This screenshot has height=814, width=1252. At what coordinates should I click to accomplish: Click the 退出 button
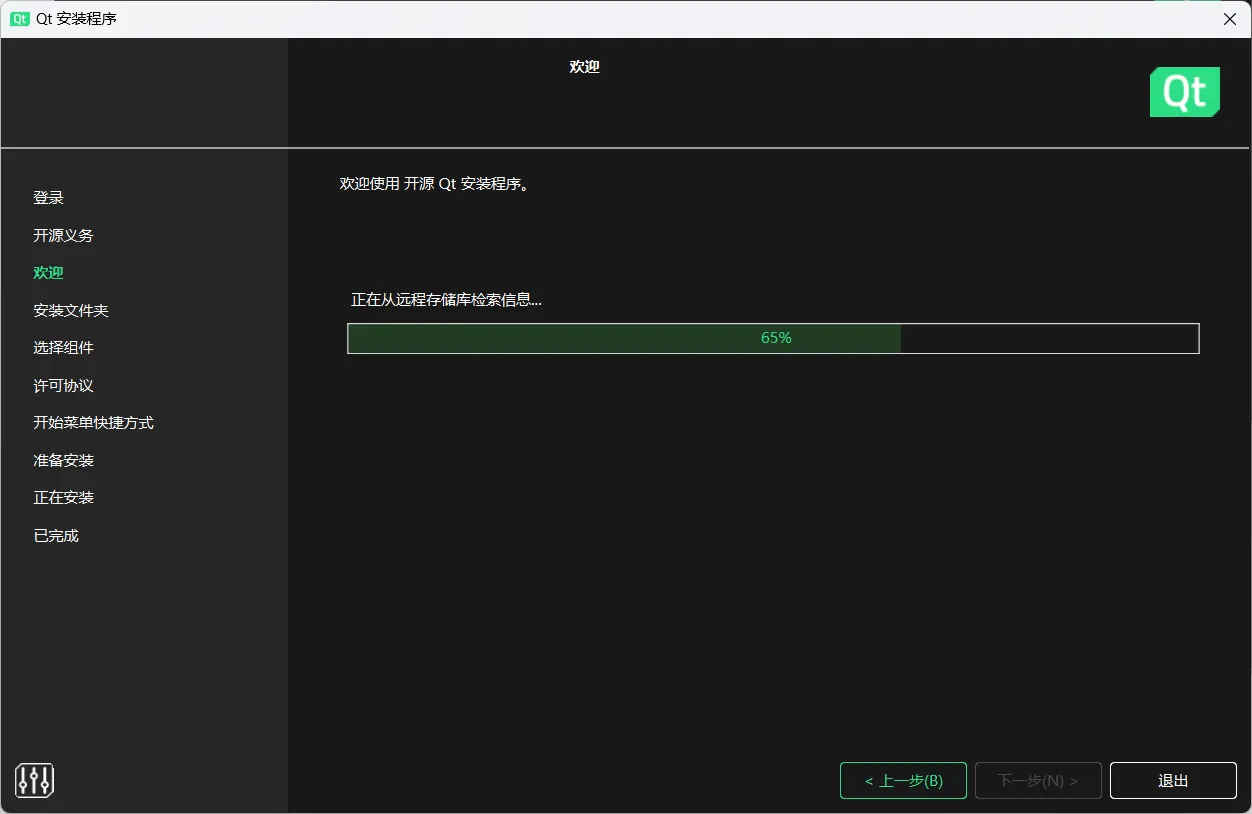click(1172, 780)
